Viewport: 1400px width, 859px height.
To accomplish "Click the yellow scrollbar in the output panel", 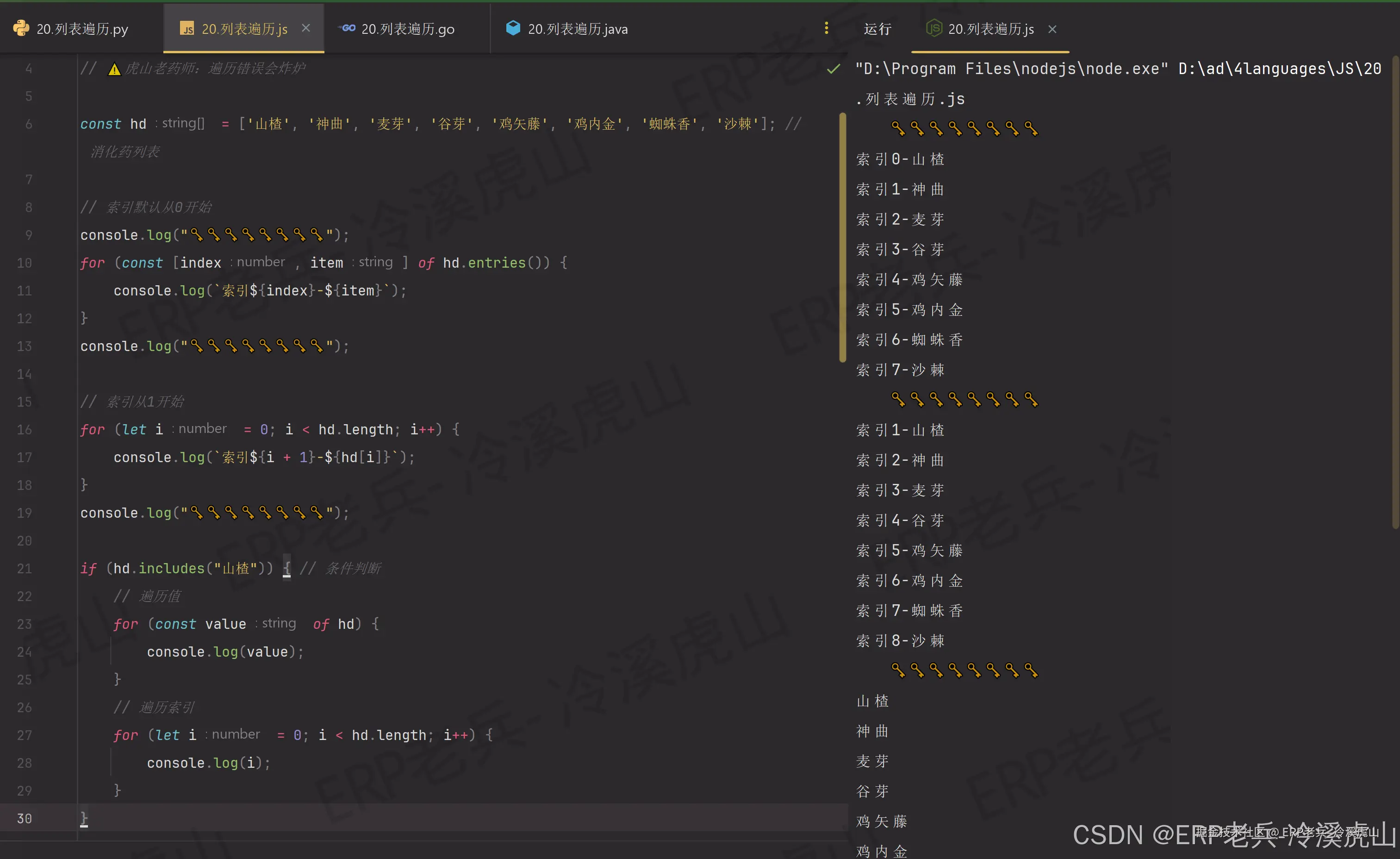I will [x=843, y=239].
